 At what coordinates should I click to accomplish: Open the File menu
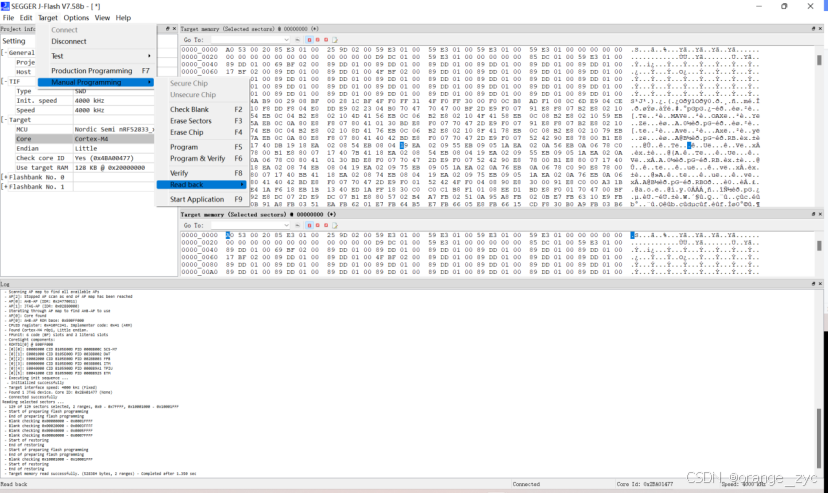(8, 17)
